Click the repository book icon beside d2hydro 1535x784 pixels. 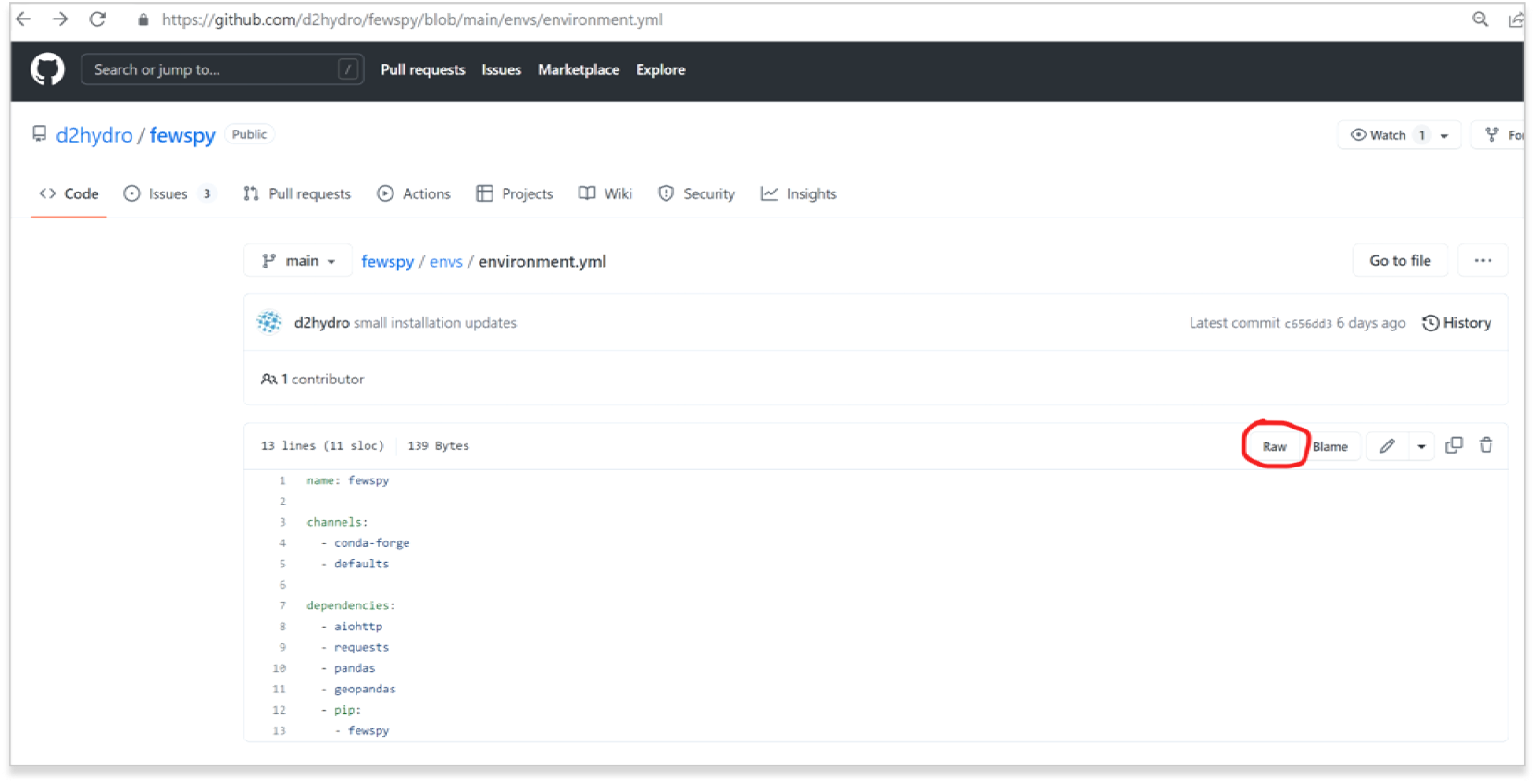39,134
